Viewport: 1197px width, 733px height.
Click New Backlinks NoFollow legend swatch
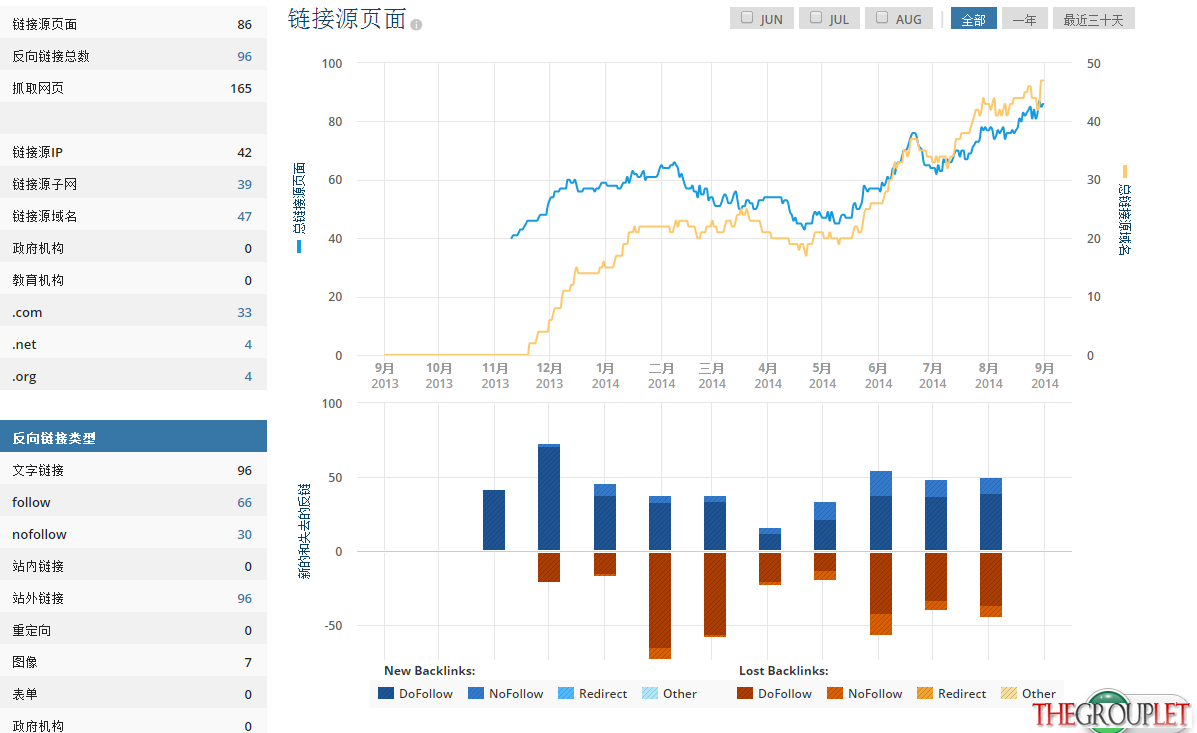476,693
